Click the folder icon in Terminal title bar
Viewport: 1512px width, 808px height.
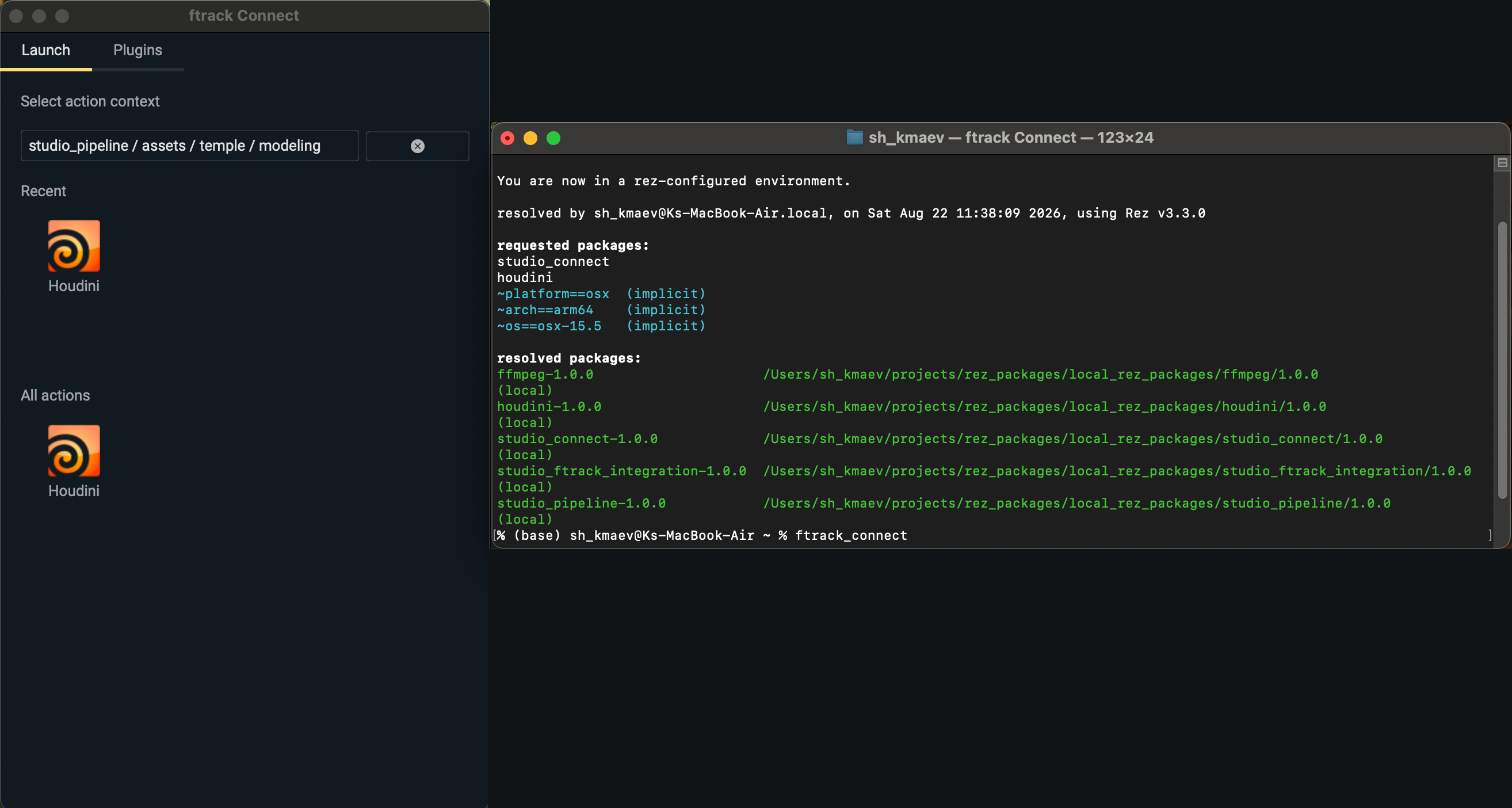tap(854, 138)
